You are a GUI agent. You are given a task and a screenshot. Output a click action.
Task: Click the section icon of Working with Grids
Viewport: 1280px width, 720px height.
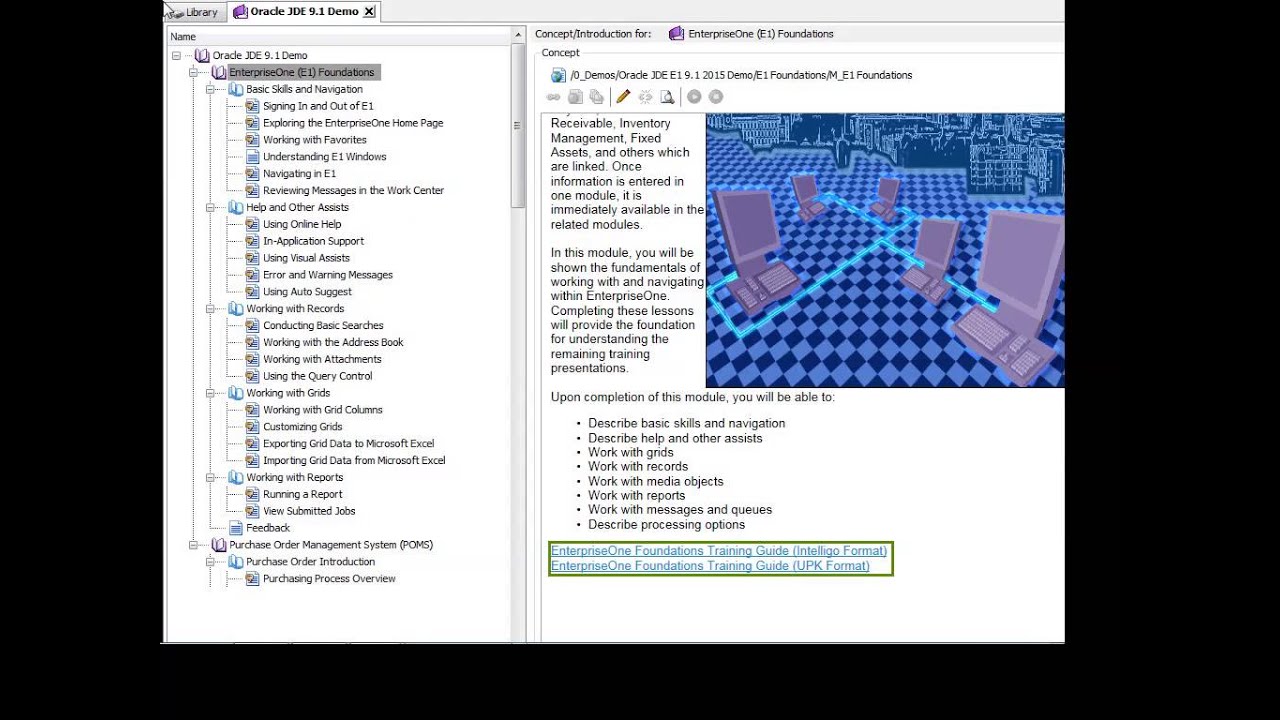tap(236, 393)
